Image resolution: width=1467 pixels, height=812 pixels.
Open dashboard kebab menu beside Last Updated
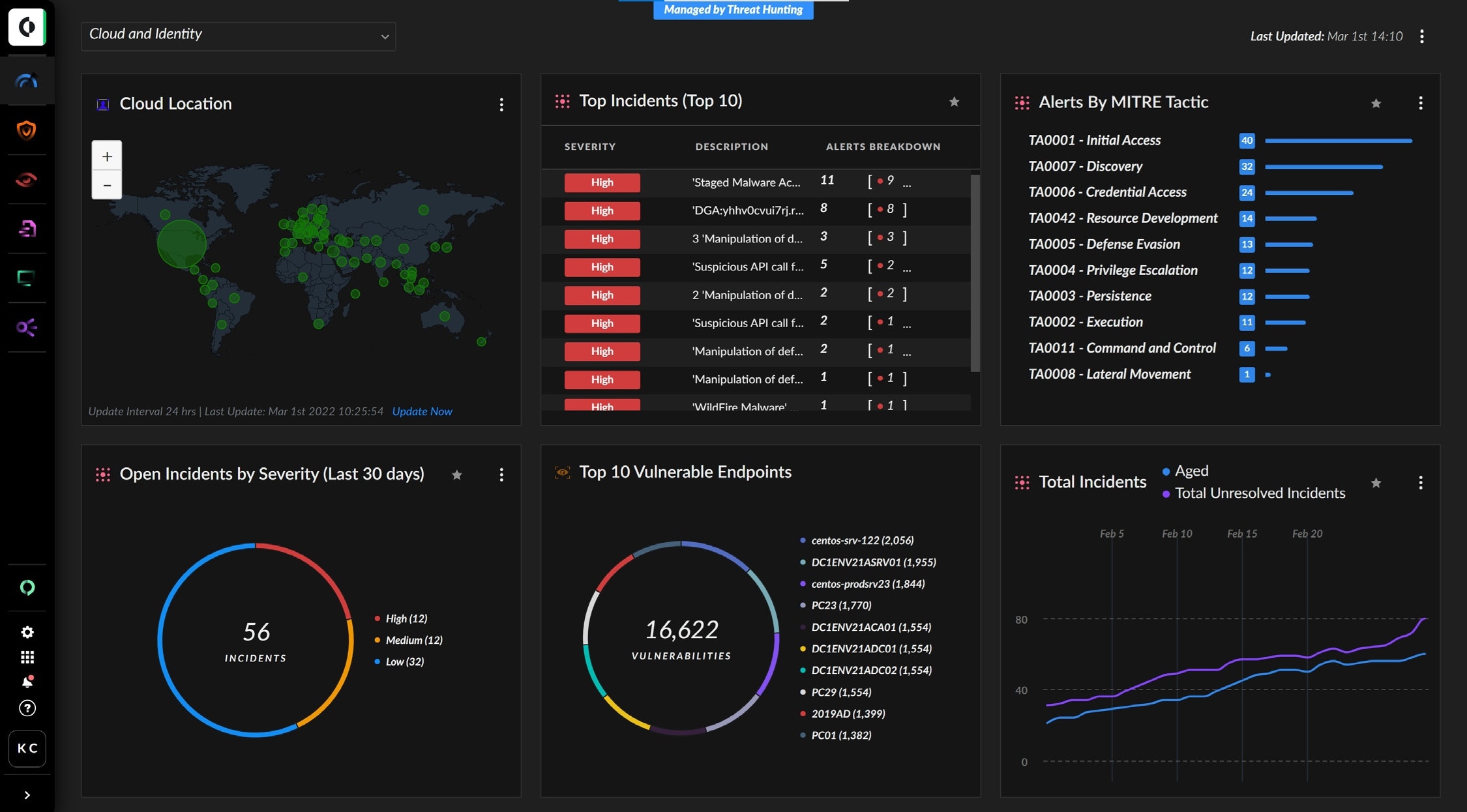point(1422,36)
